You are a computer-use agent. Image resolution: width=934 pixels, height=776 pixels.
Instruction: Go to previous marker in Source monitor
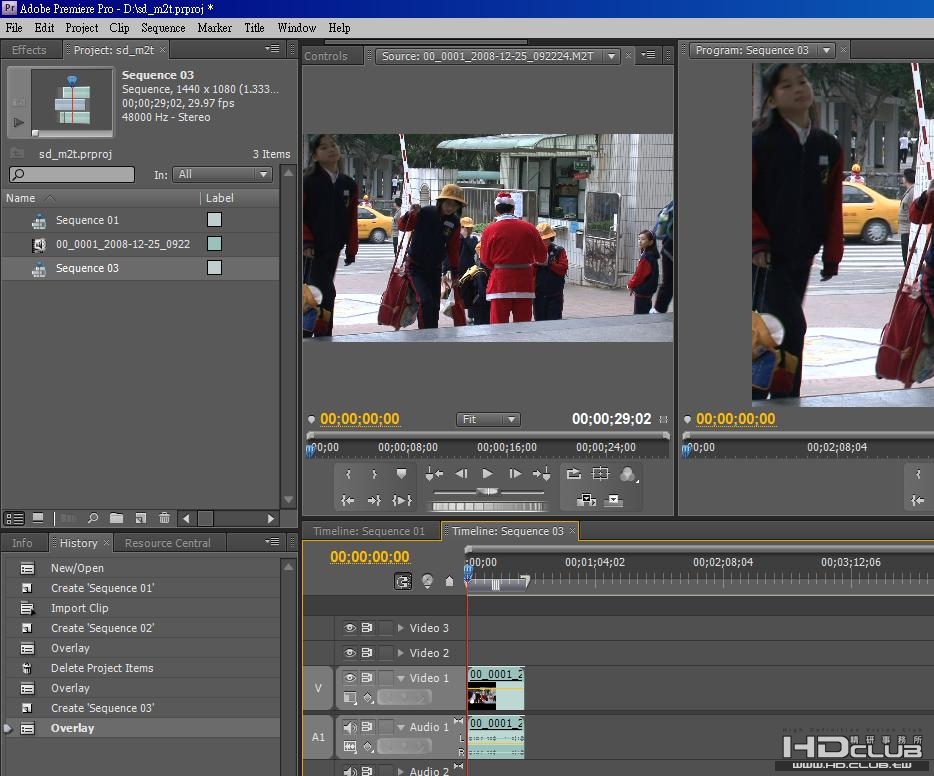pos(434,474)
